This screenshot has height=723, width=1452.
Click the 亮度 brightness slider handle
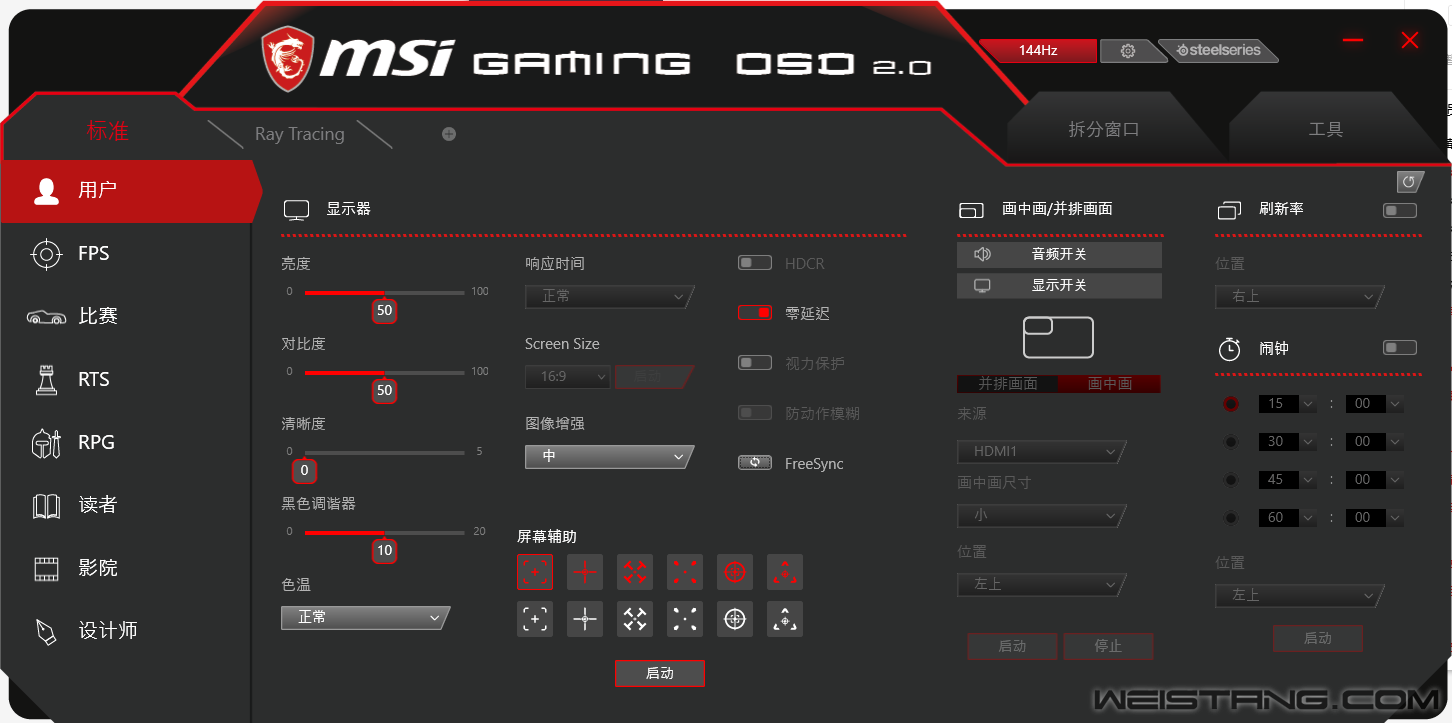point(385,311)
